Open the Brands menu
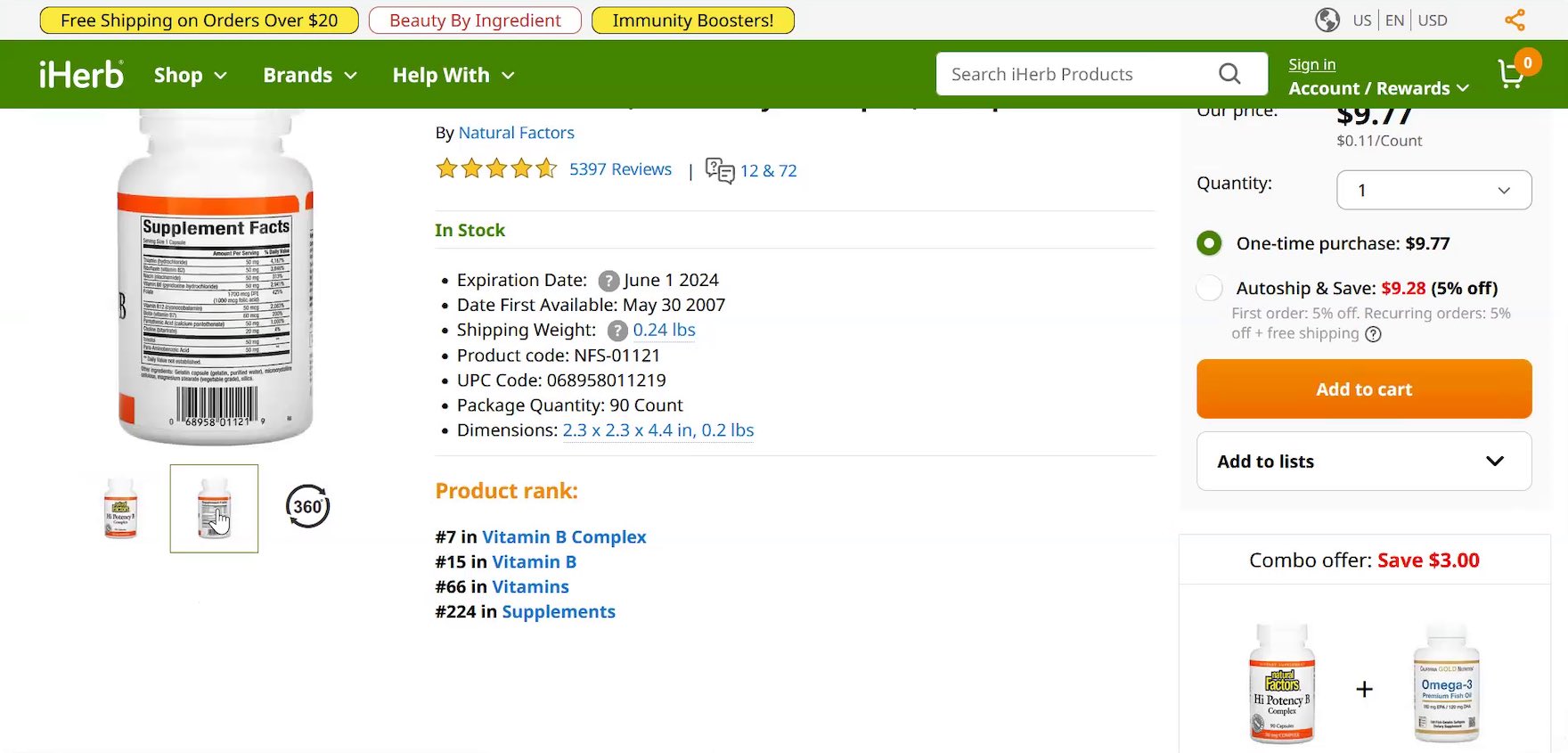 (x=309, y=75)
